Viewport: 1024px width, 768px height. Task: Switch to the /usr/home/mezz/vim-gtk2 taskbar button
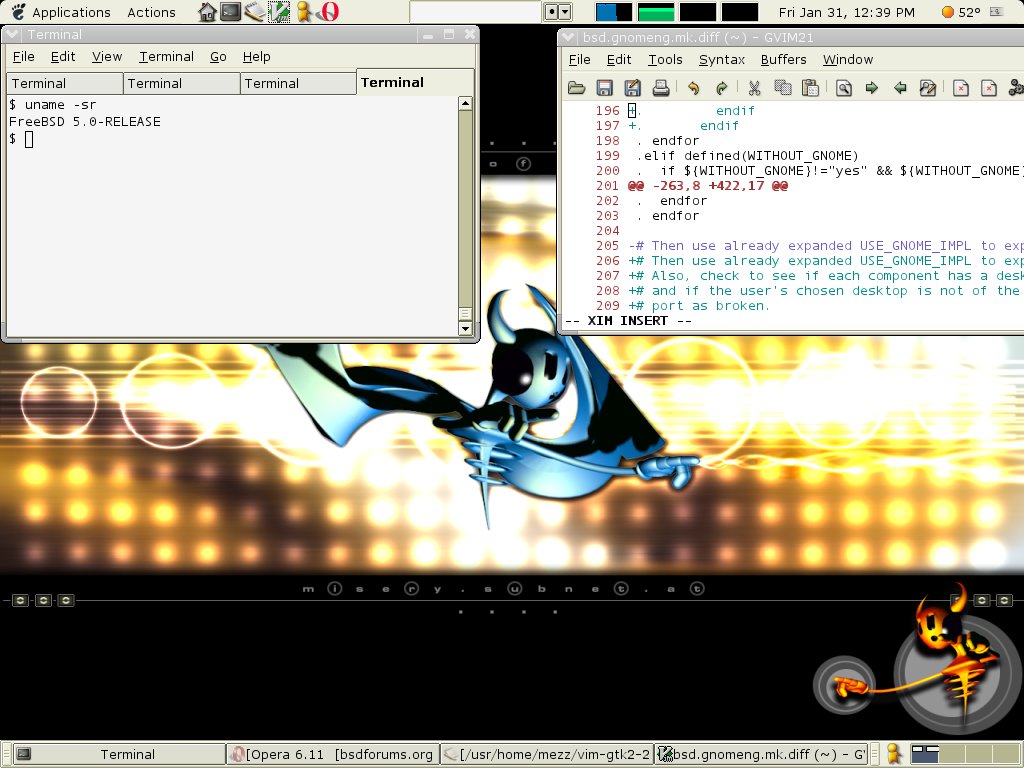(x=547, y=754)
